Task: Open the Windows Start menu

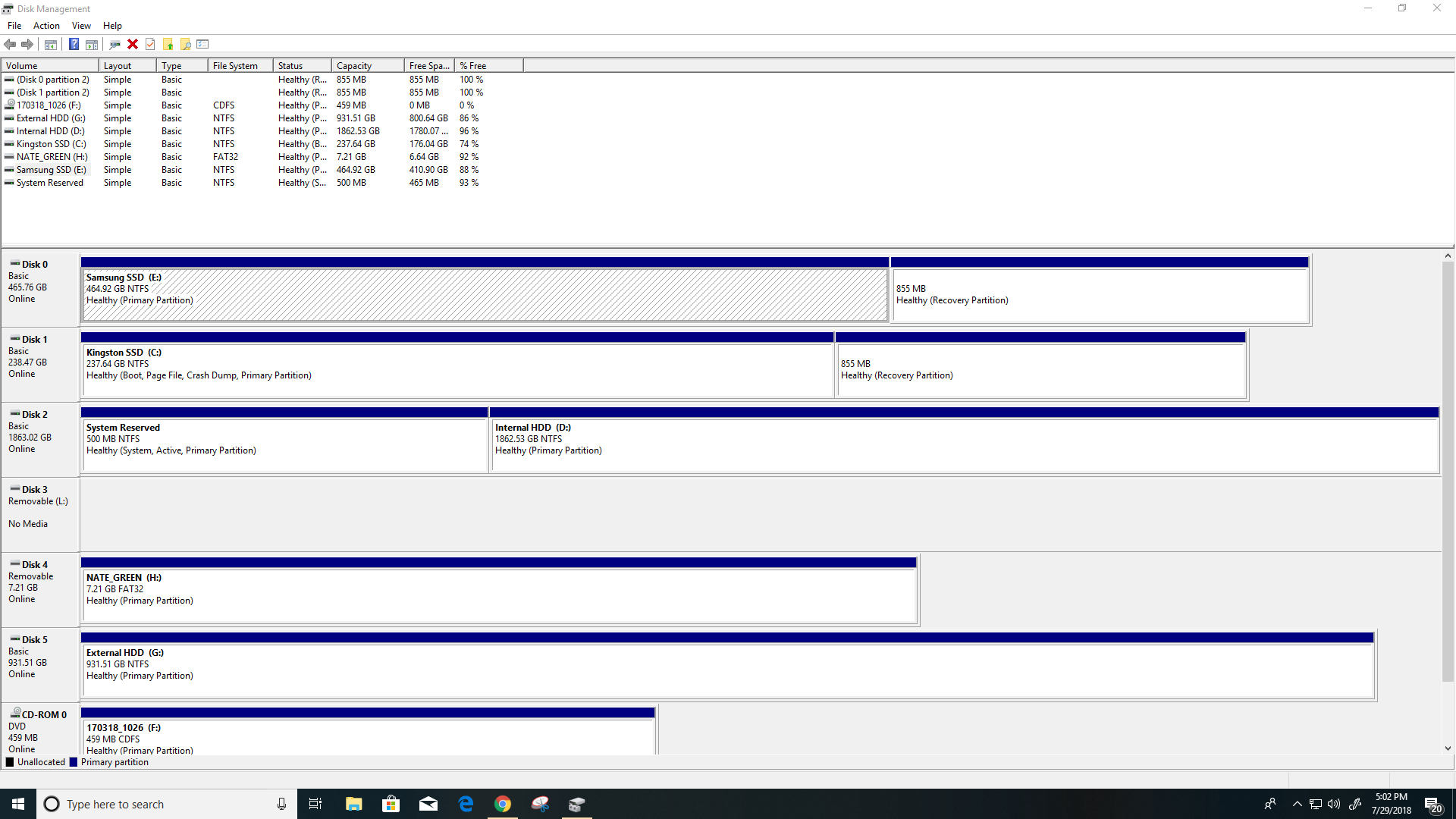Action: (x=18, y=804)
